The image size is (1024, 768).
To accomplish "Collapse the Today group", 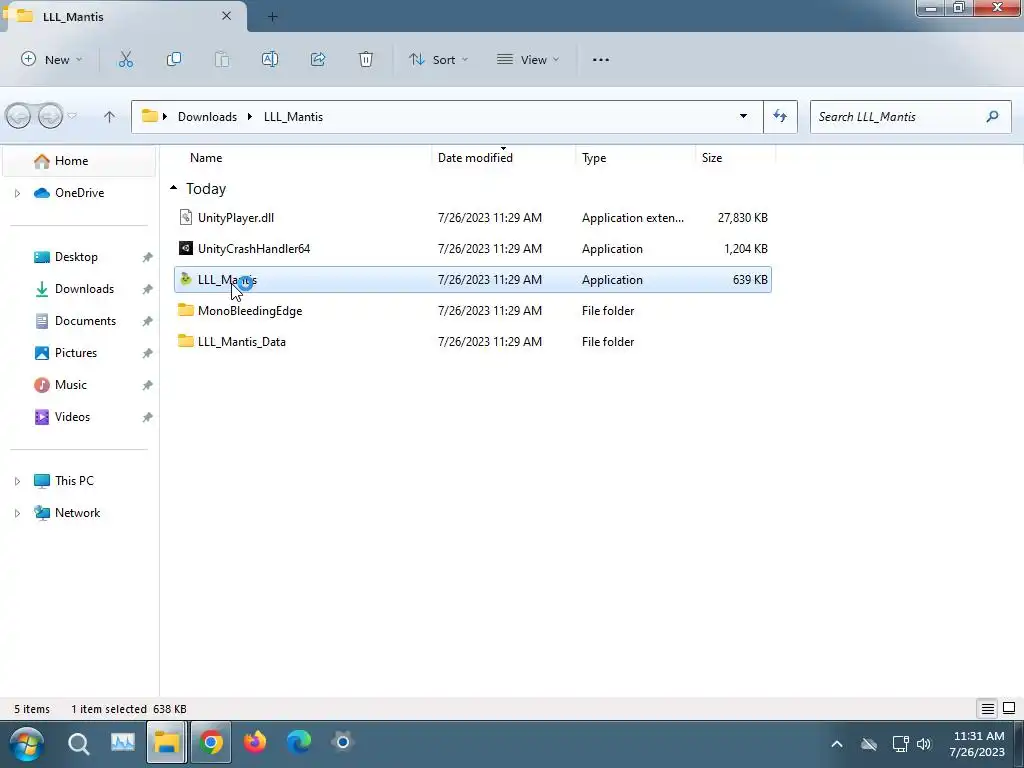I will [173, 188].
